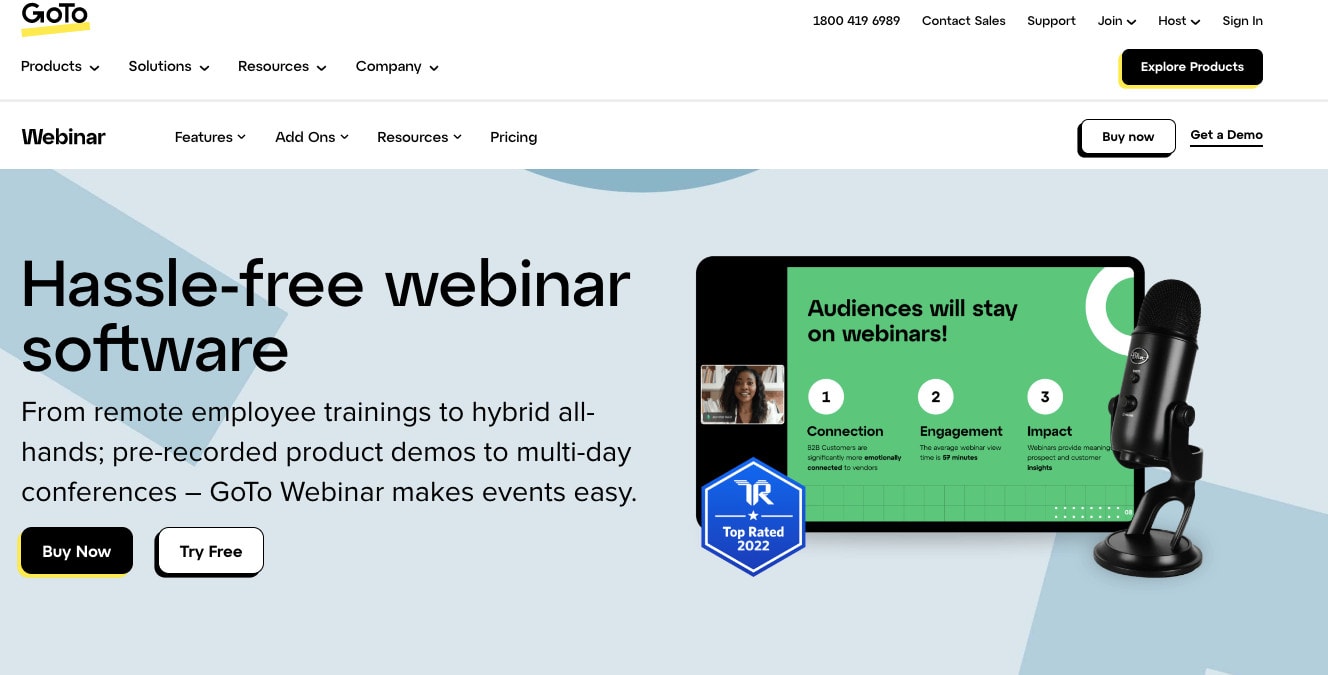Click the presenter webcam thumbnail on the tablet
Screen dimensions: 1328x675
tap(742, 393)
